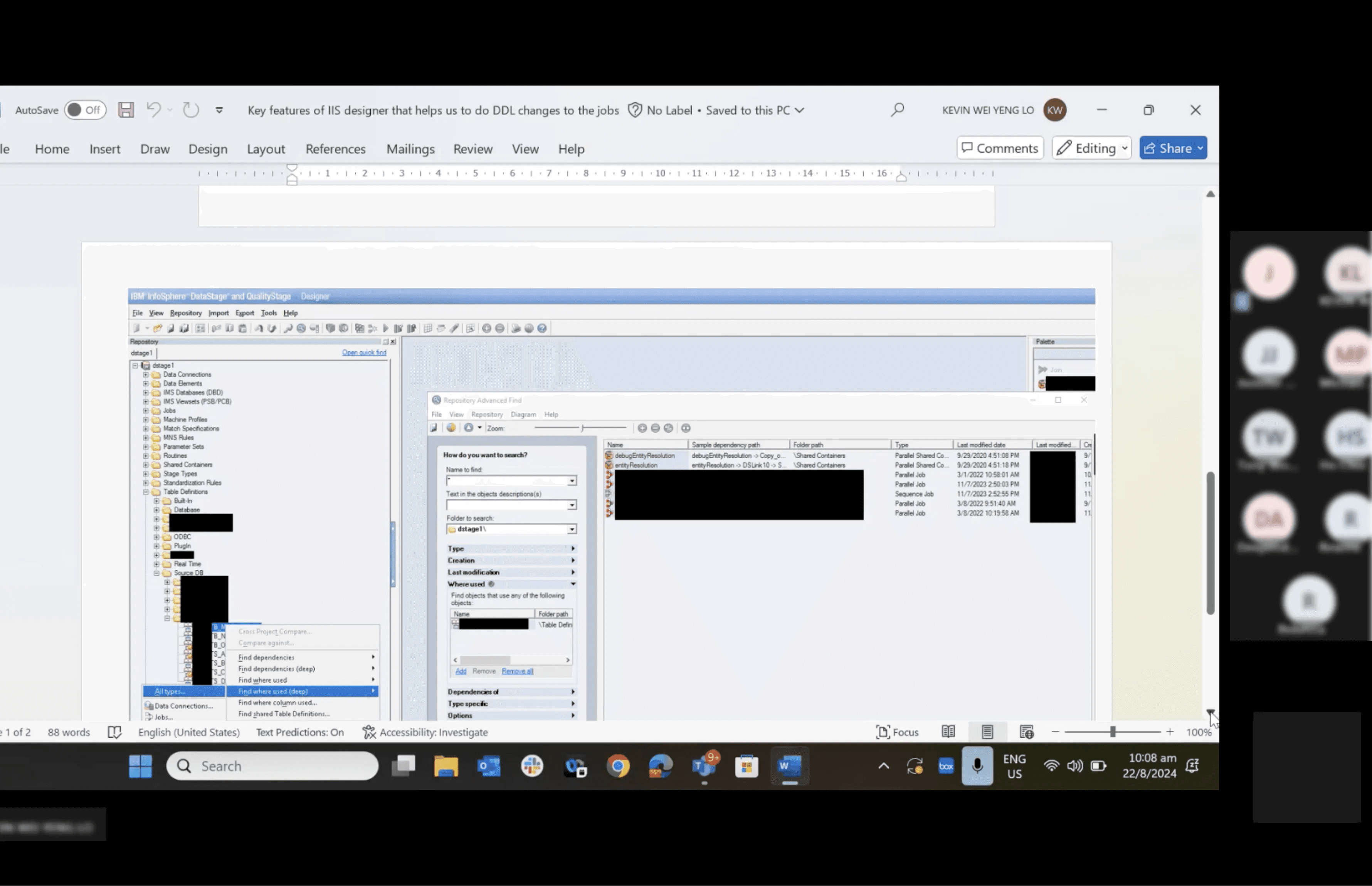Toggle Text Predictions: On in status bar
The image size is (1372, 886).
point(300,732)
